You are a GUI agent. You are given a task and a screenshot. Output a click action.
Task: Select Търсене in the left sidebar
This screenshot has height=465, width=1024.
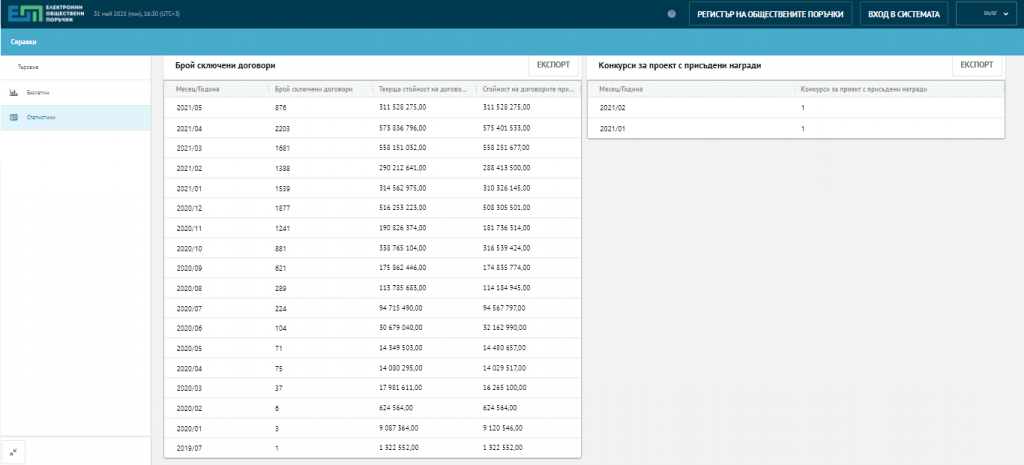28,67
